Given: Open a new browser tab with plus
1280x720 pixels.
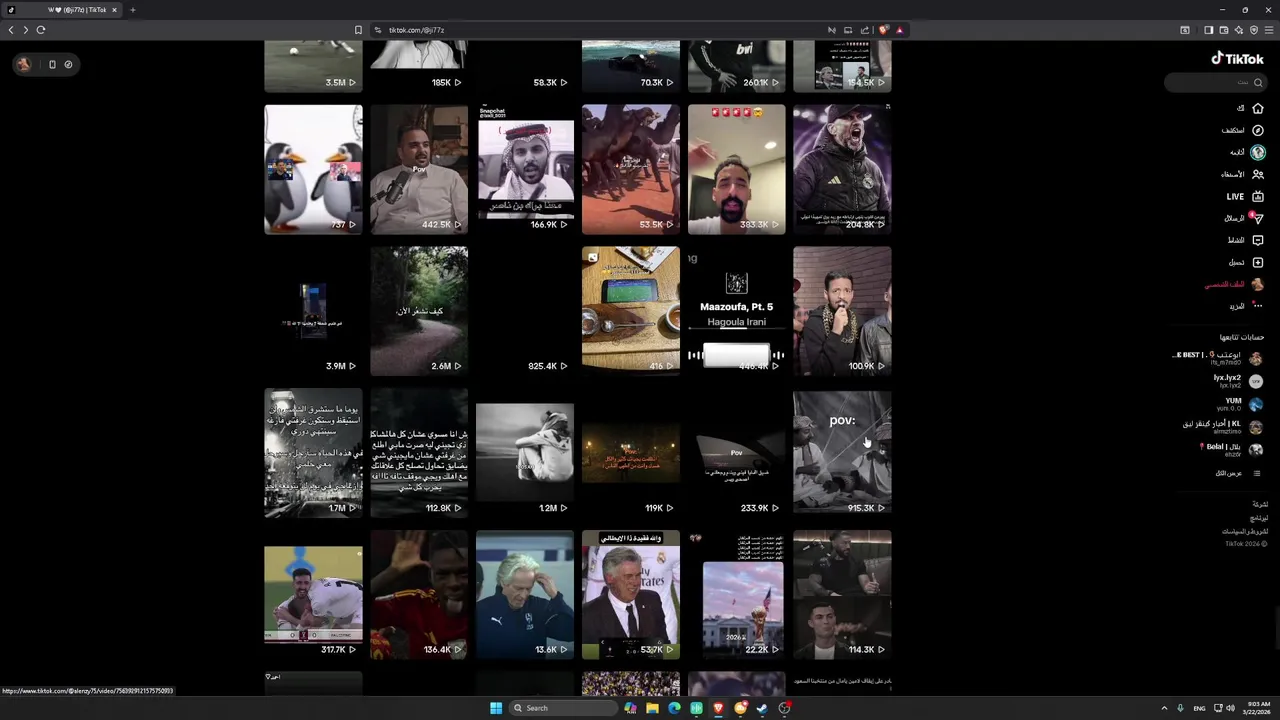Looking at the screenshot, I should click(x=132, y=10).
